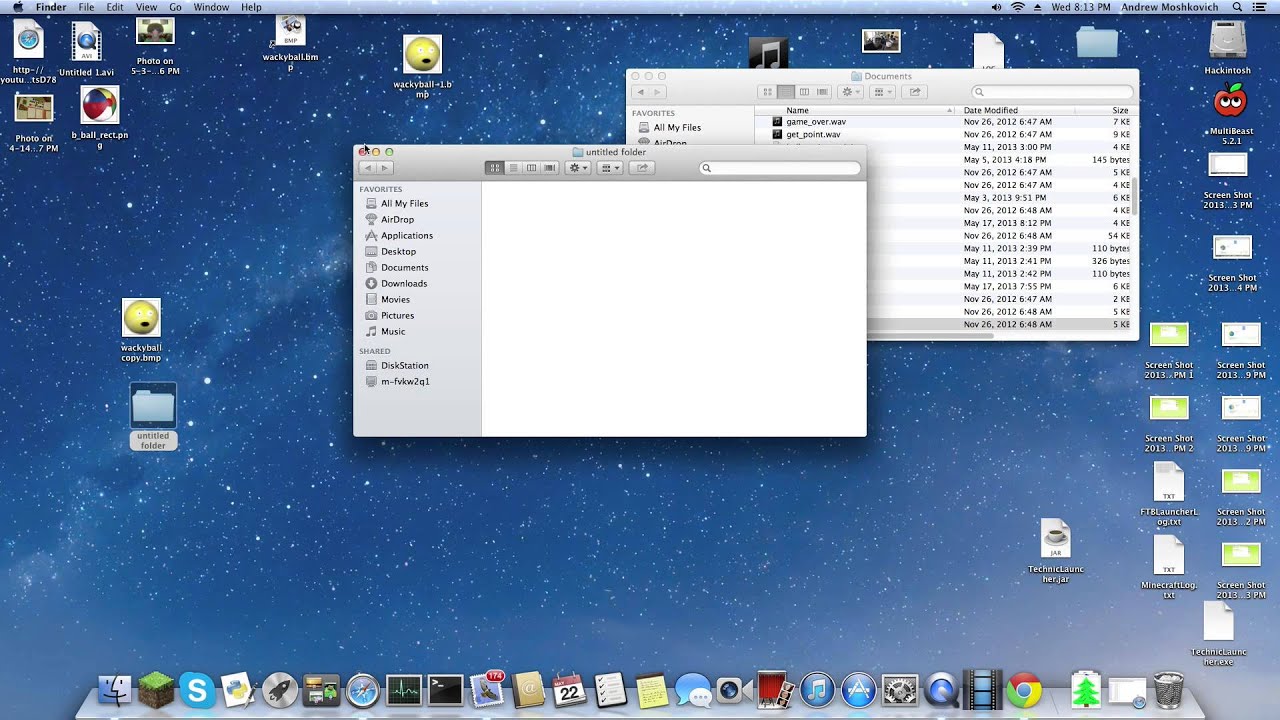Open the File menu
This screenshot has height=720, width=1280.
[x=86, y=7]
